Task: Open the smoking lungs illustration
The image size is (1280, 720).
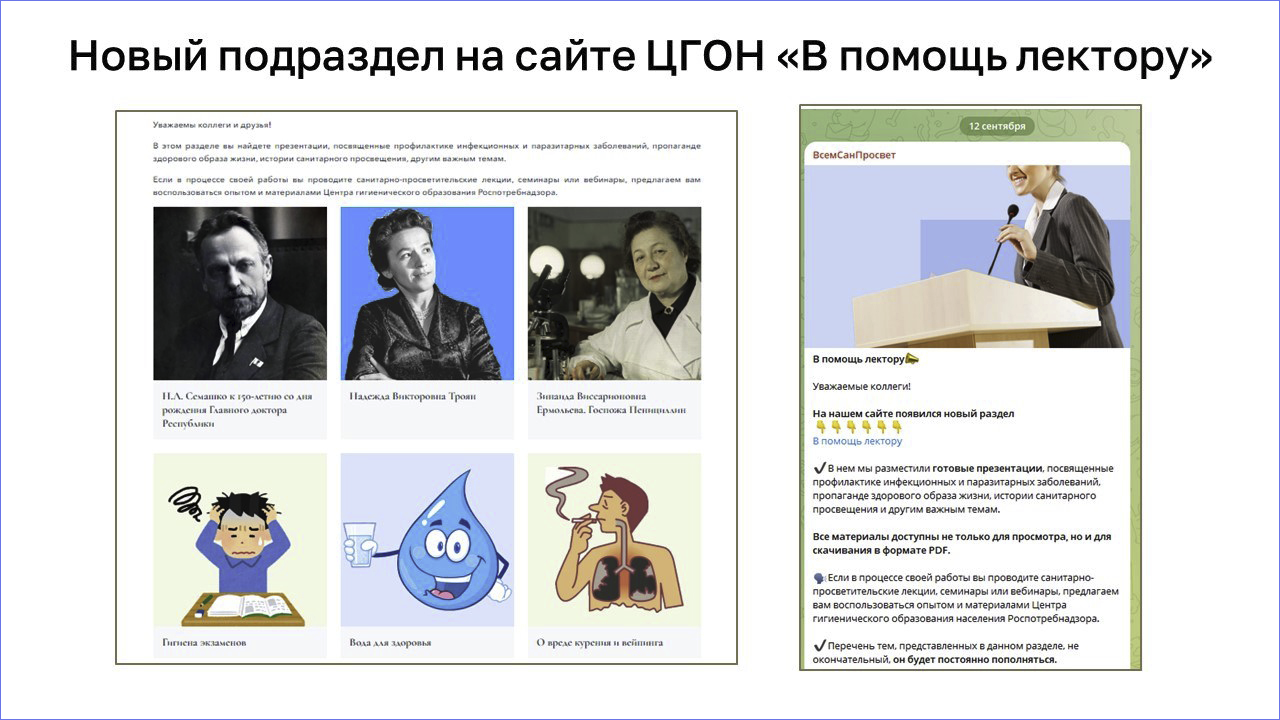Action: [x=614, y=540]
